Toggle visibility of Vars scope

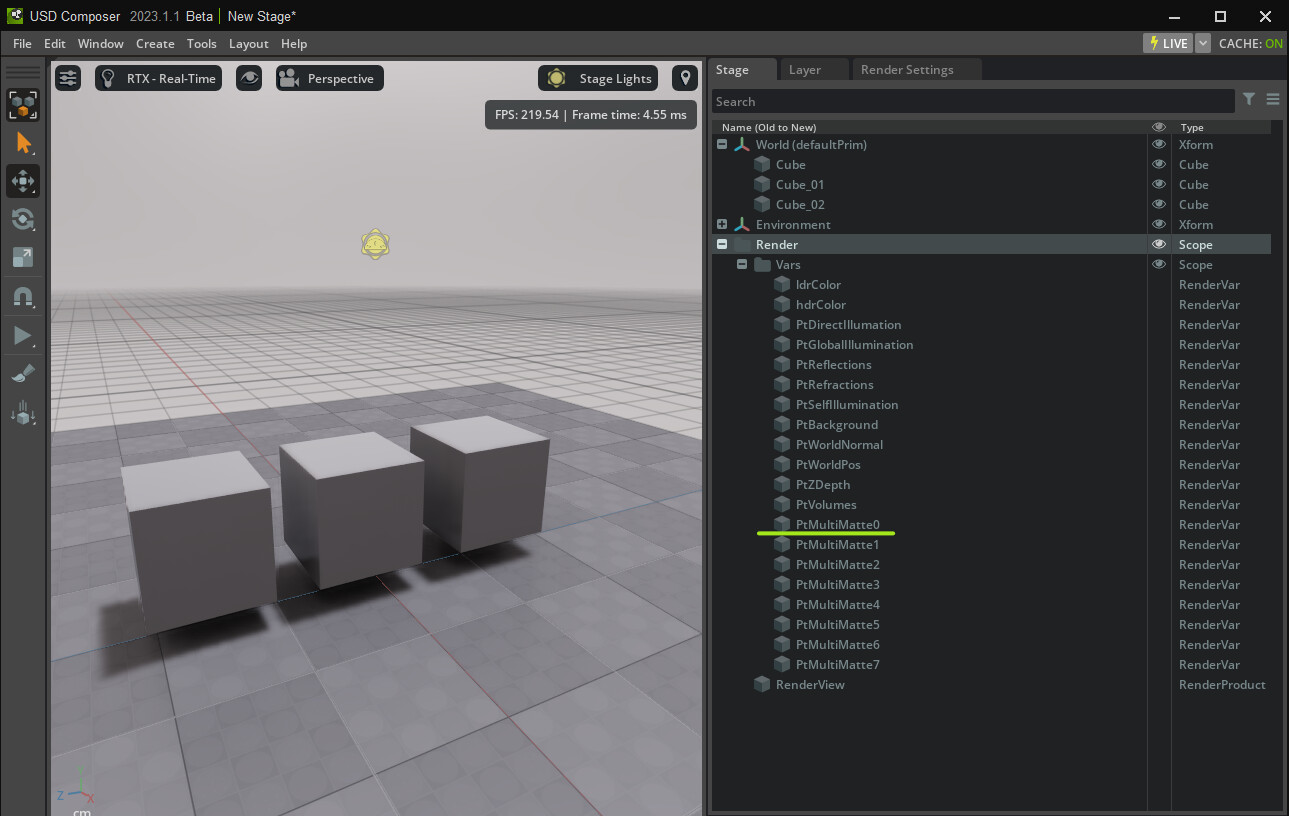pyautogui.click(x=1159, y=264)
